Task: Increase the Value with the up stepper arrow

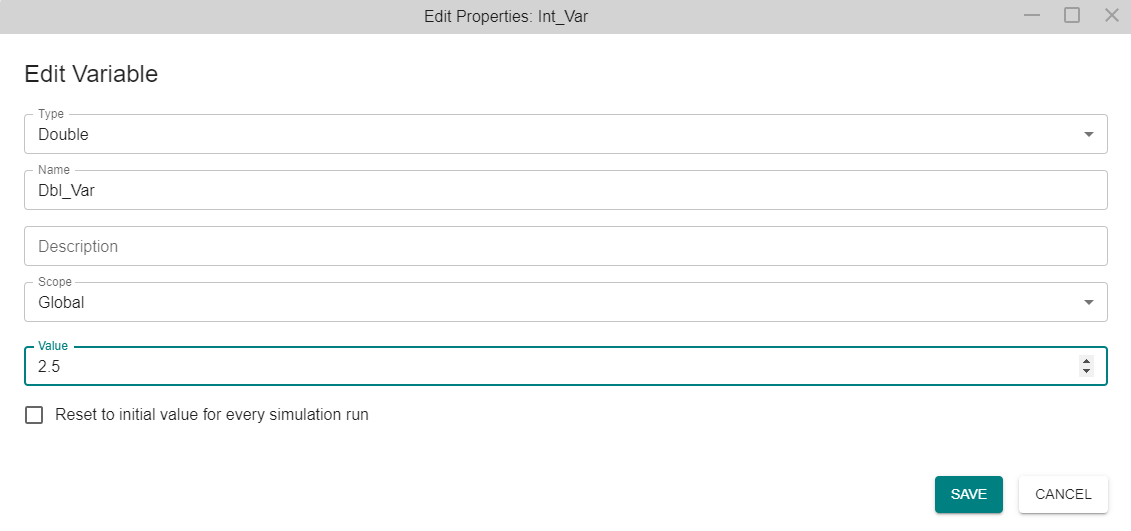Action: (1086, 361)
